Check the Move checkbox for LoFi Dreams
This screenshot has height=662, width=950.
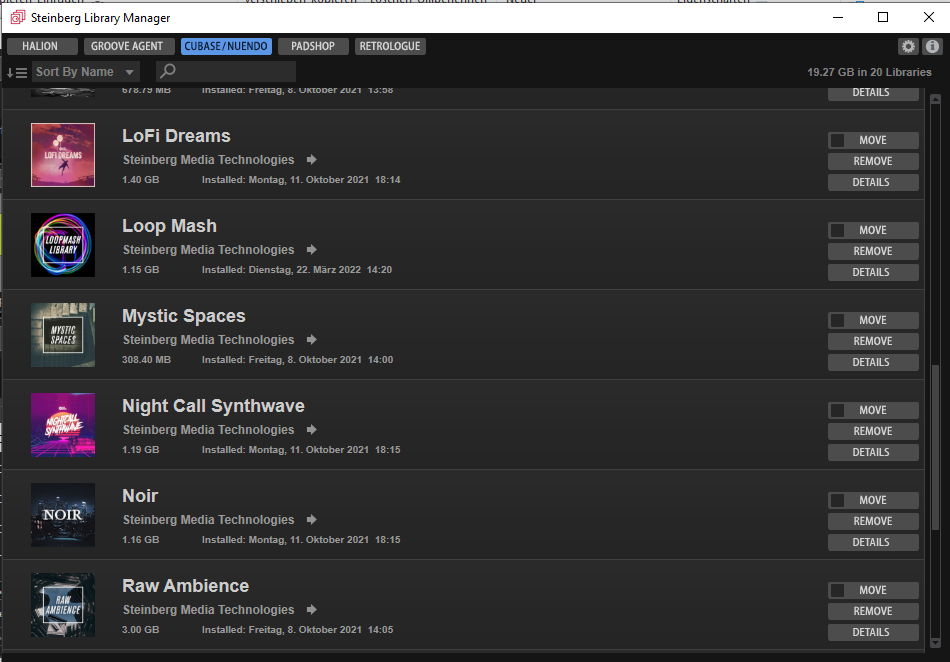(837, 140)
